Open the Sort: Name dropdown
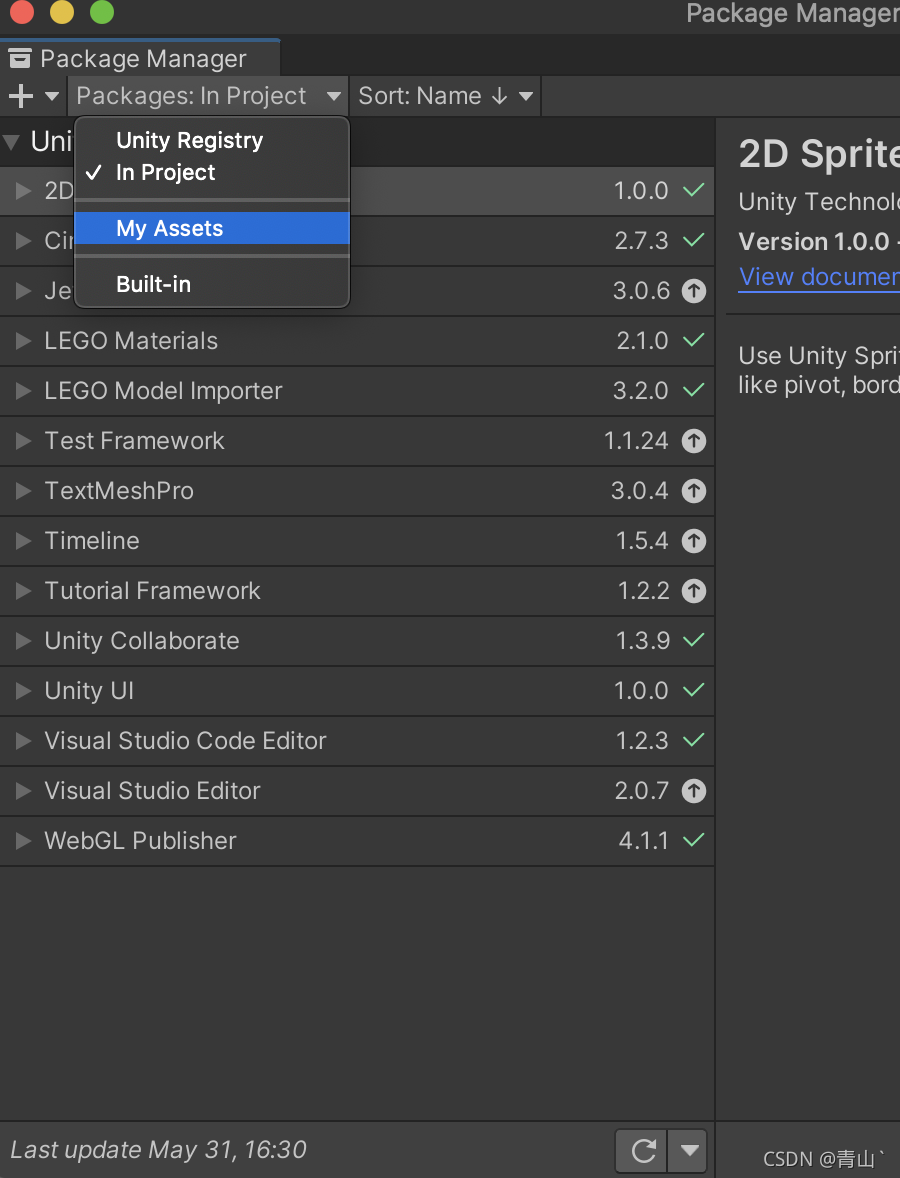This screenshot has width=900, height=1178. [445, 96]
